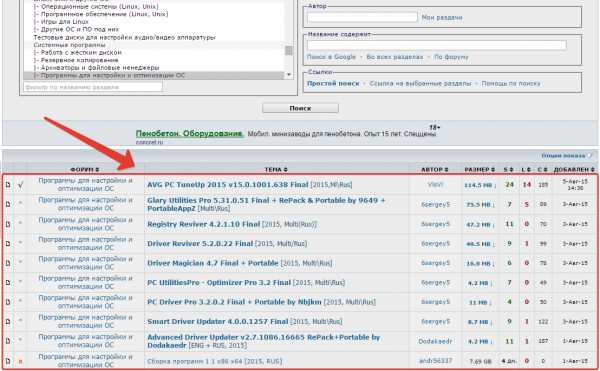Sort results by Тема column header

(x=276, y=169)
